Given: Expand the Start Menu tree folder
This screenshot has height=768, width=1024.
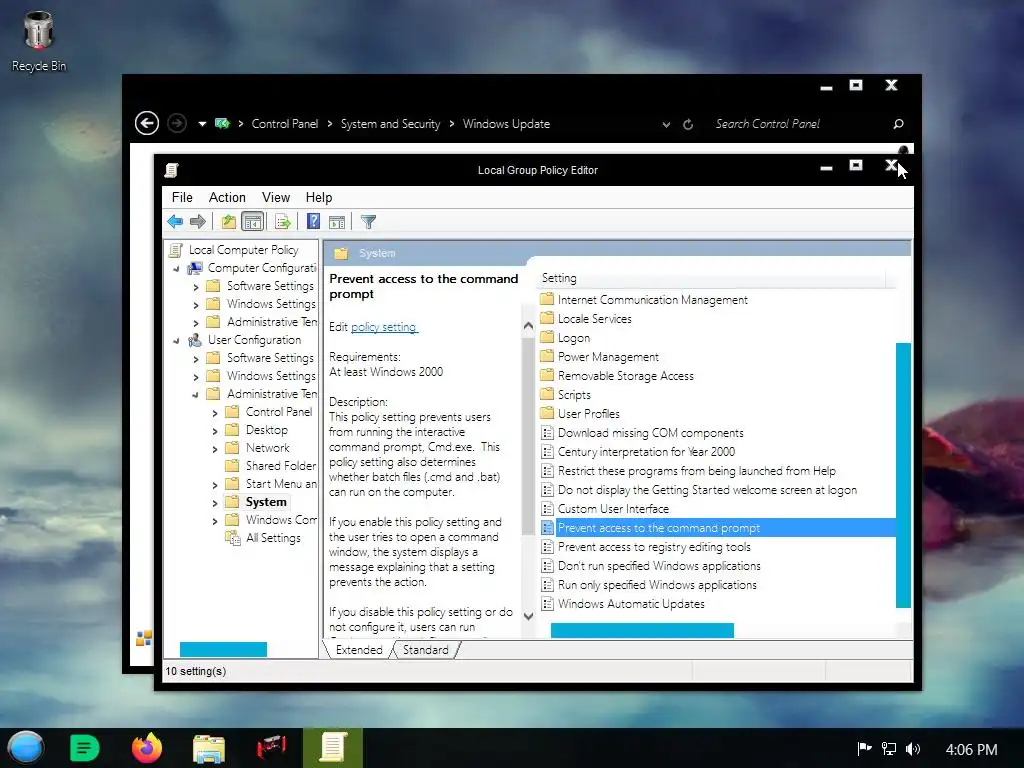Looking at the screenshot, I should pyautogui.click(x=215, y=485).
